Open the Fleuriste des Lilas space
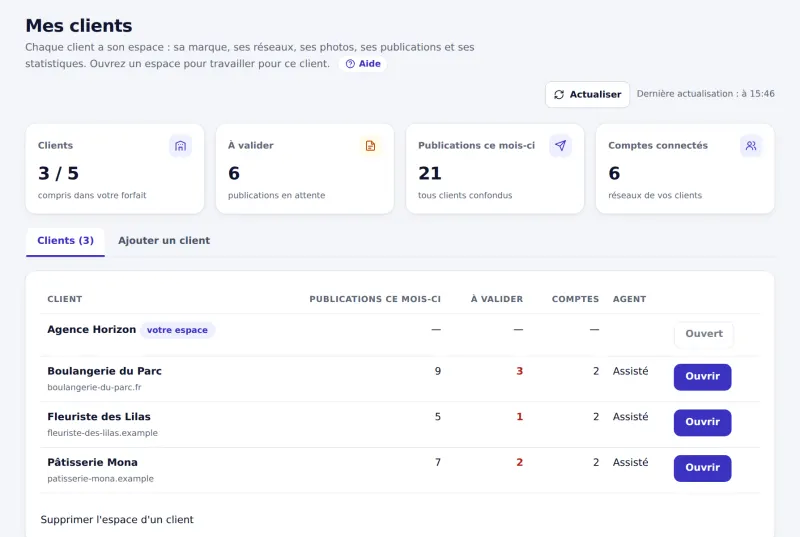The image size is (800, 537). click(x=702, y=422)
